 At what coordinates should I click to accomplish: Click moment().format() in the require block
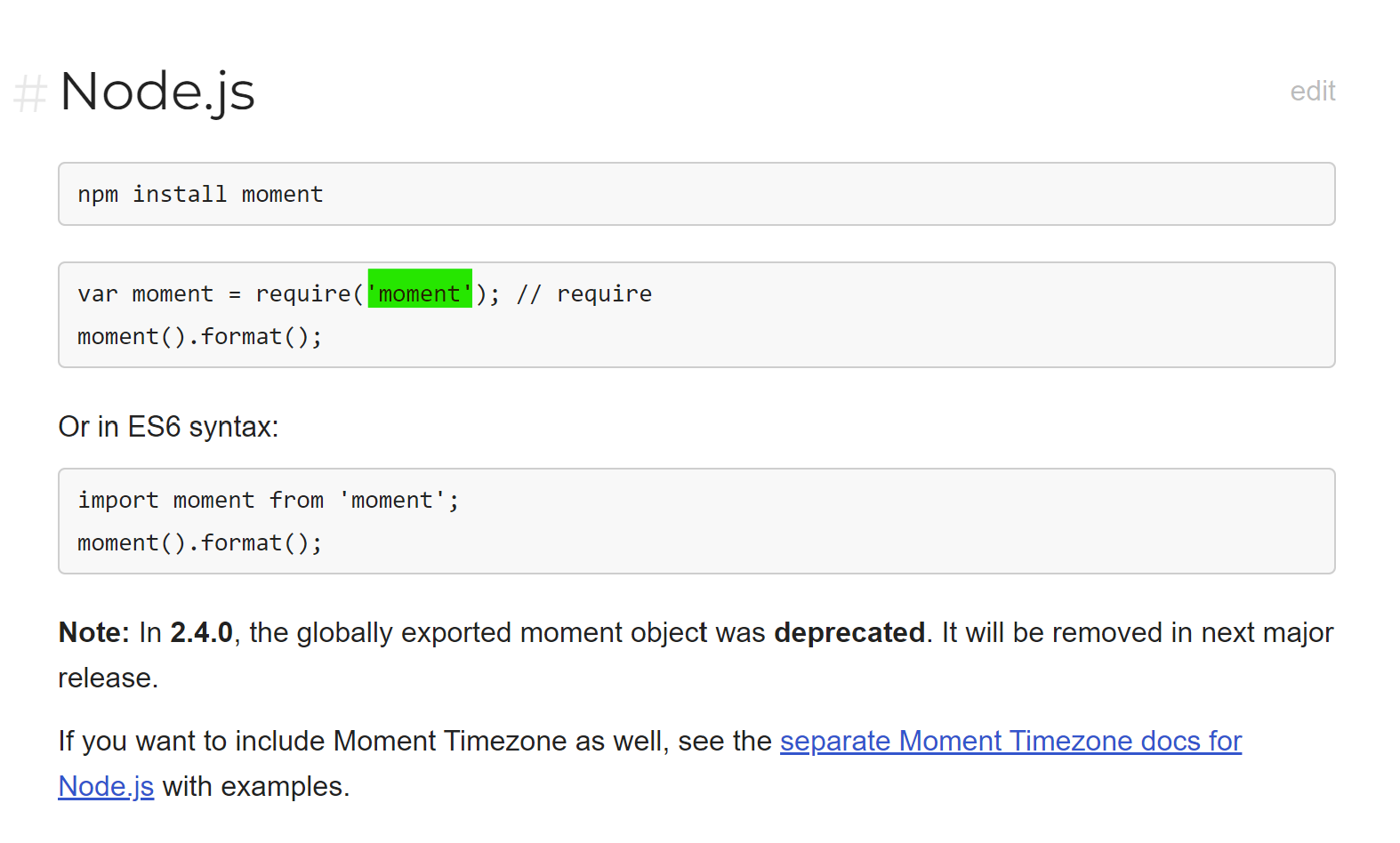tap(199, 336)
